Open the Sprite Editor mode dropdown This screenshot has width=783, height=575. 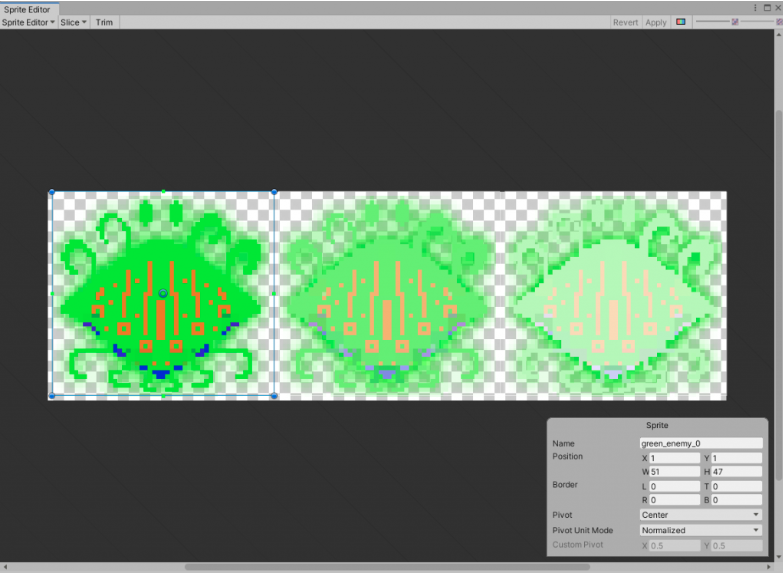[28, 22]
